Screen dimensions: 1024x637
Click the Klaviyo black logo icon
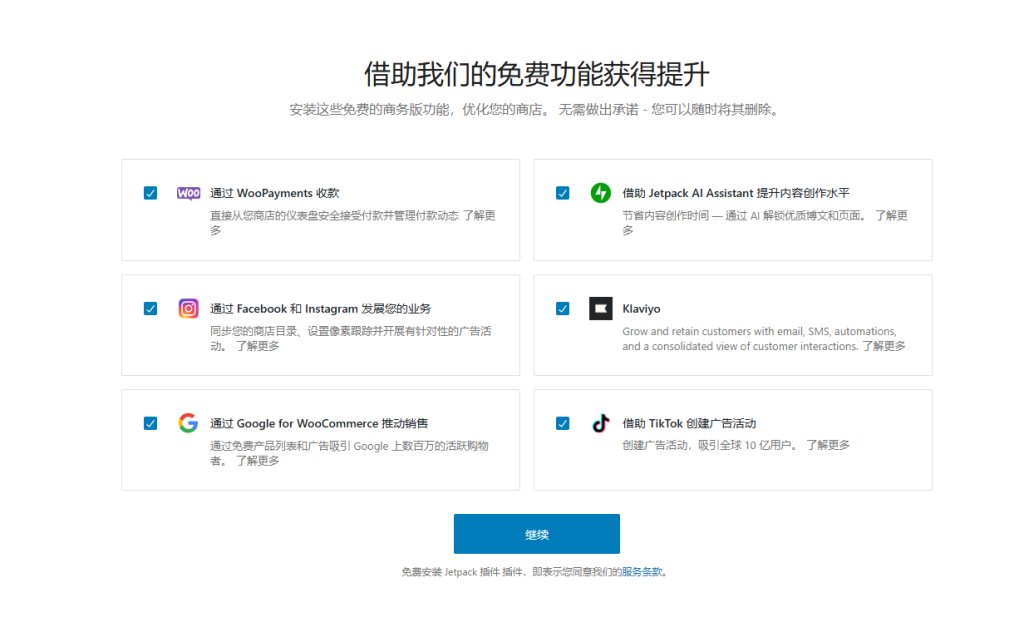click(x=600, y=308)
